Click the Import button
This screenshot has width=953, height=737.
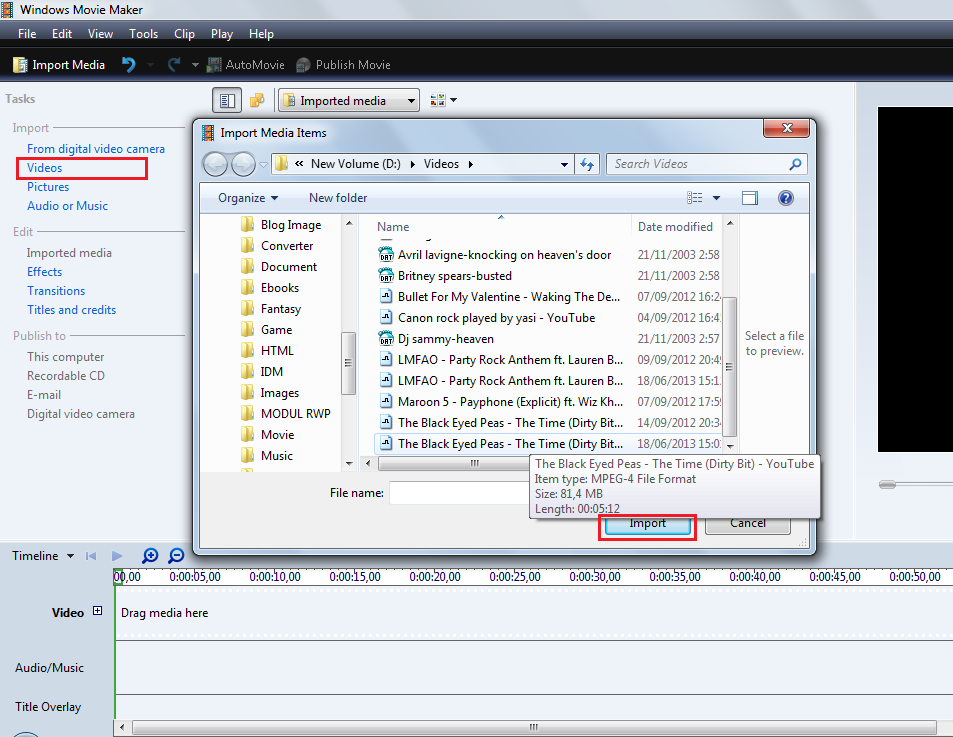click(648, 525)
